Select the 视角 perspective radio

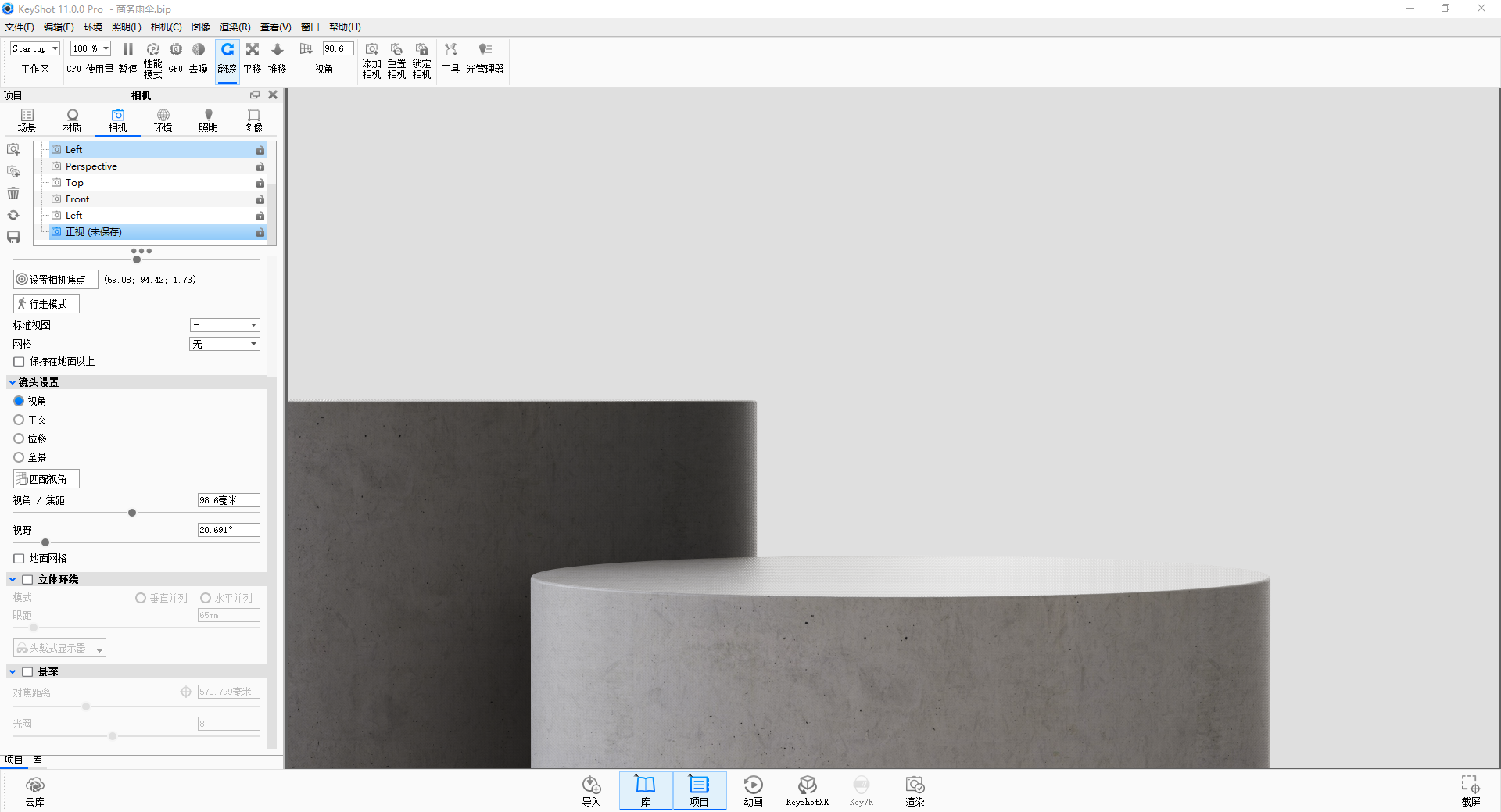(19, 401)
